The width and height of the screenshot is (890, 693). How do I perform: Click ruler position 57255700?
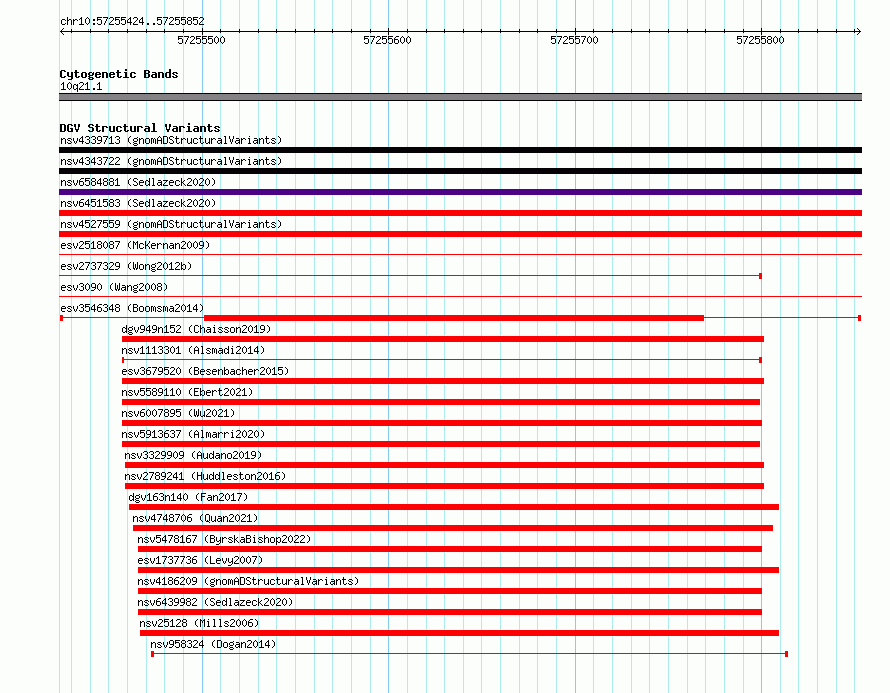(x=574, y=40)
